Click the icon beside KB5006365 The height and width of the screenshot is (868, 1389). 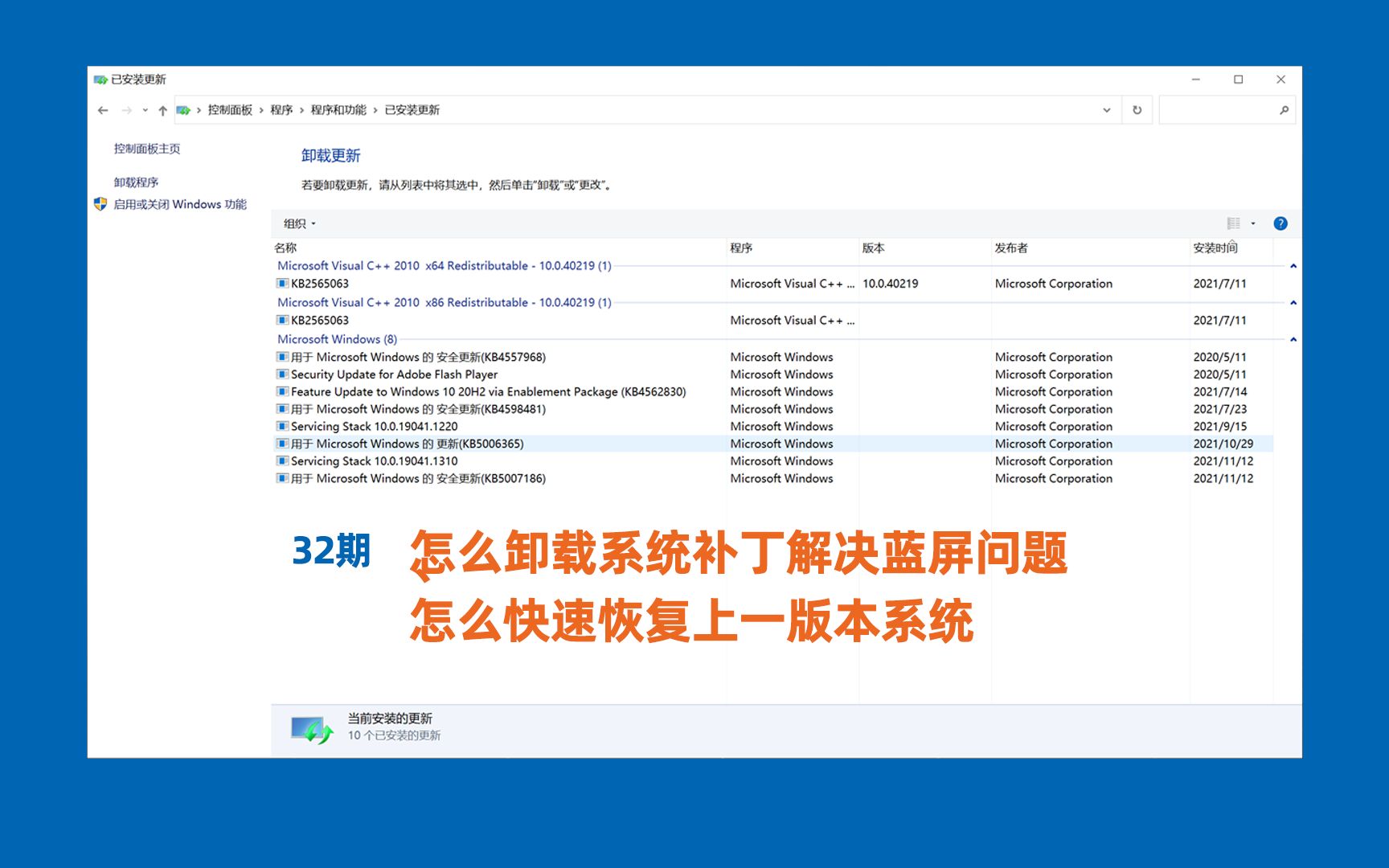tap(282, 444)
